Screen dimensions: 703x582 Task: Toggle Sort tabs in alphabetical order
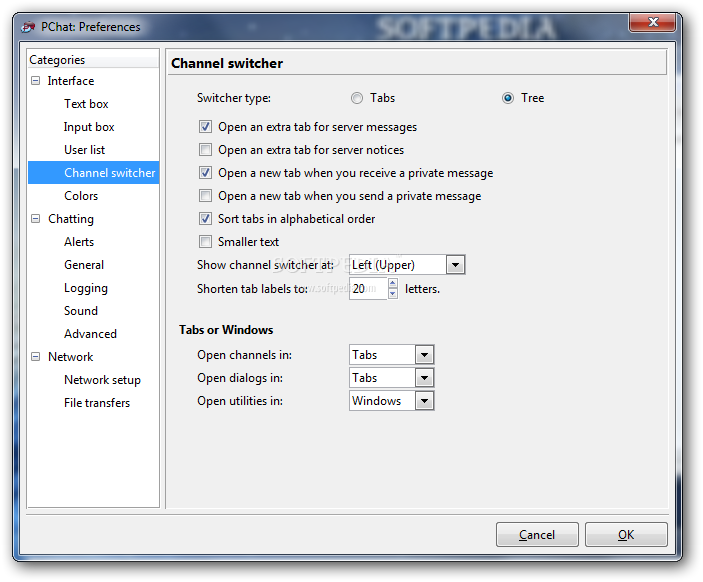pos(205,219)
